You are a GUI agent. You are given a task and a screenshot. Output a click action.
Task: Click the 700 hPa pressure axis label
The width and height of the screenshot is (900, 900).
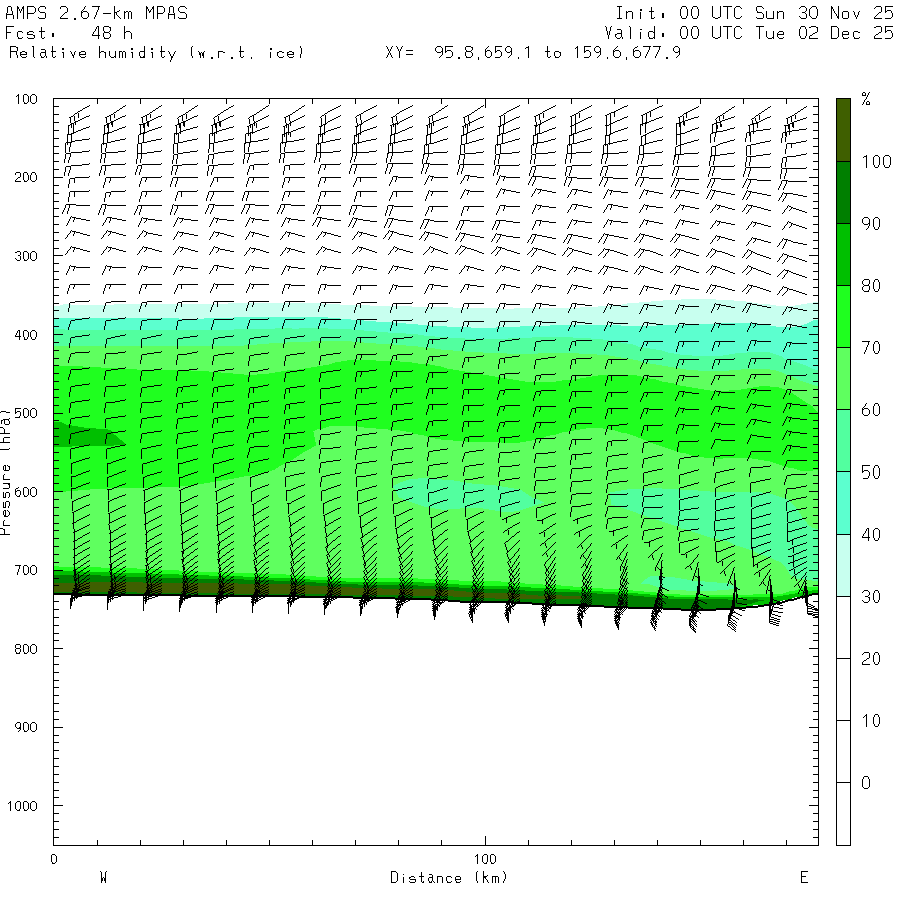click(26, 570)
